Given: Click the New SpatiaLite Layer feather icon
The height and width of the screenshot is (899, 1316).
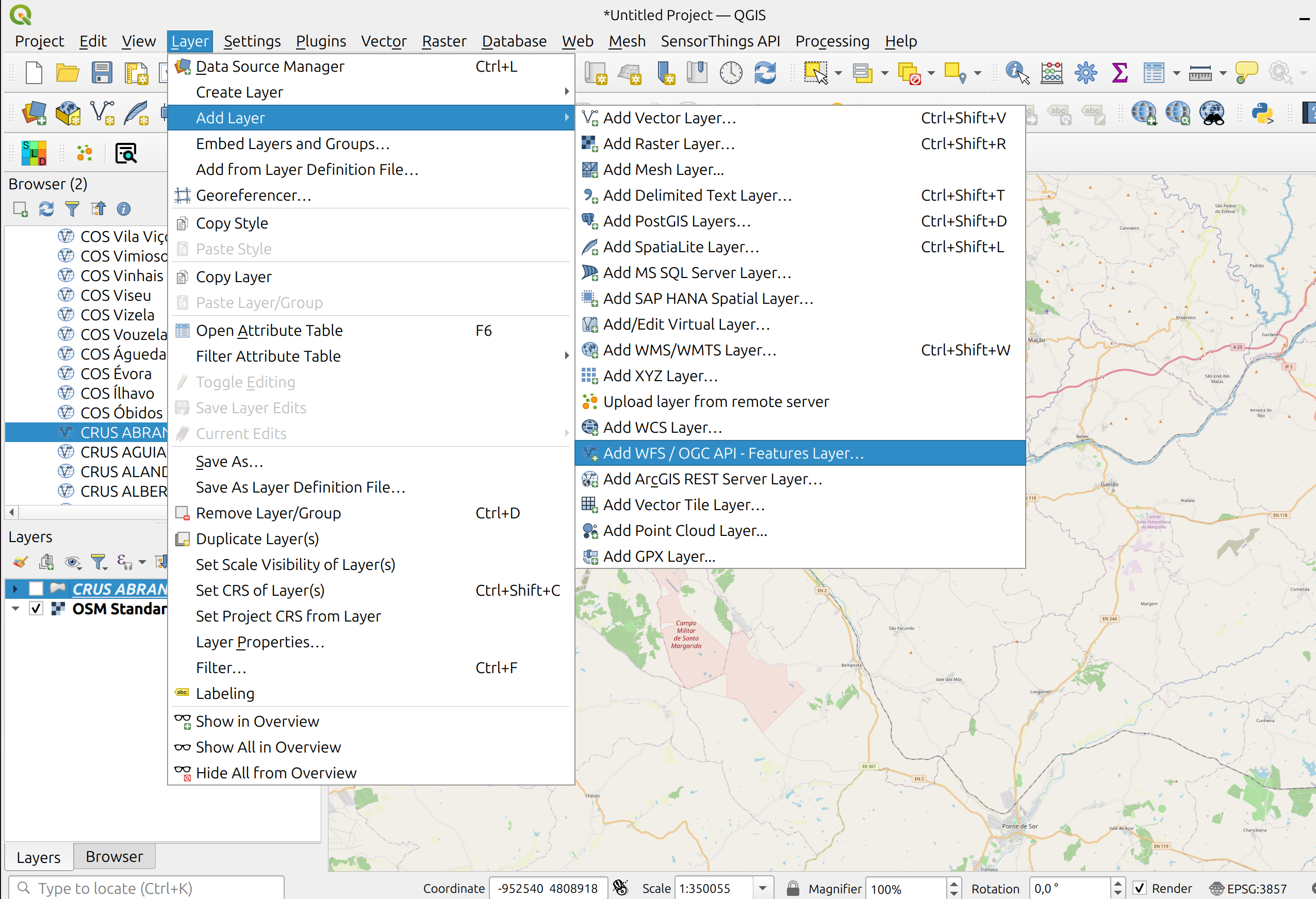Looking at the screenshot, I should (x=137, y=113).
